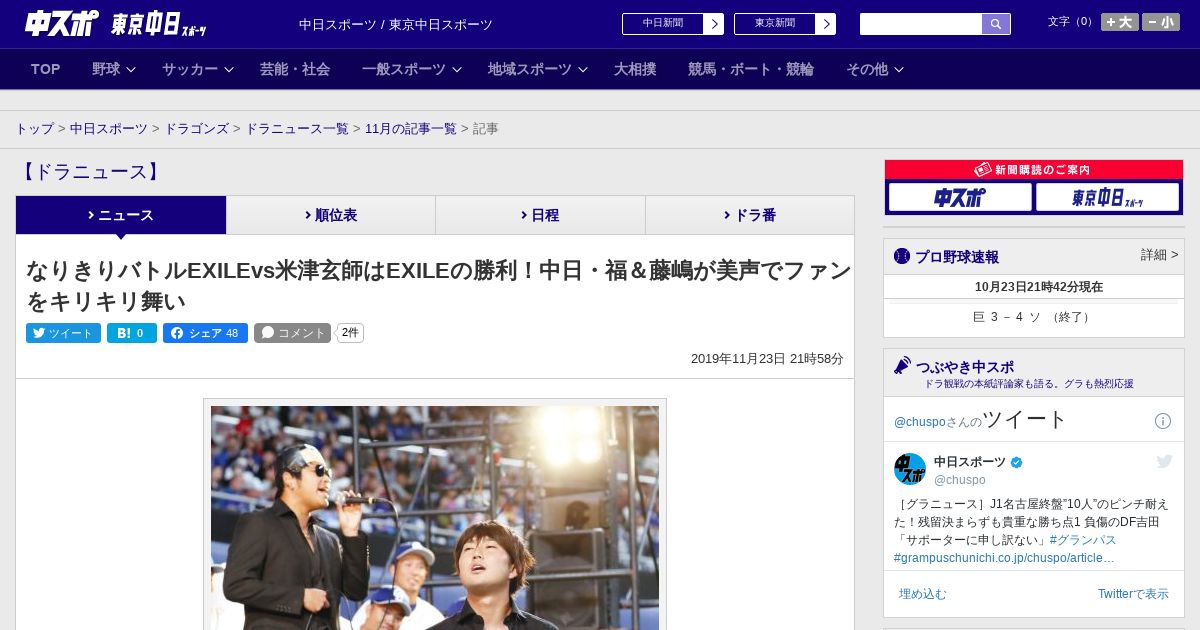Click the Twitter info circle icon
This screenshot has height=630, width=1200.
[1163, 421]
